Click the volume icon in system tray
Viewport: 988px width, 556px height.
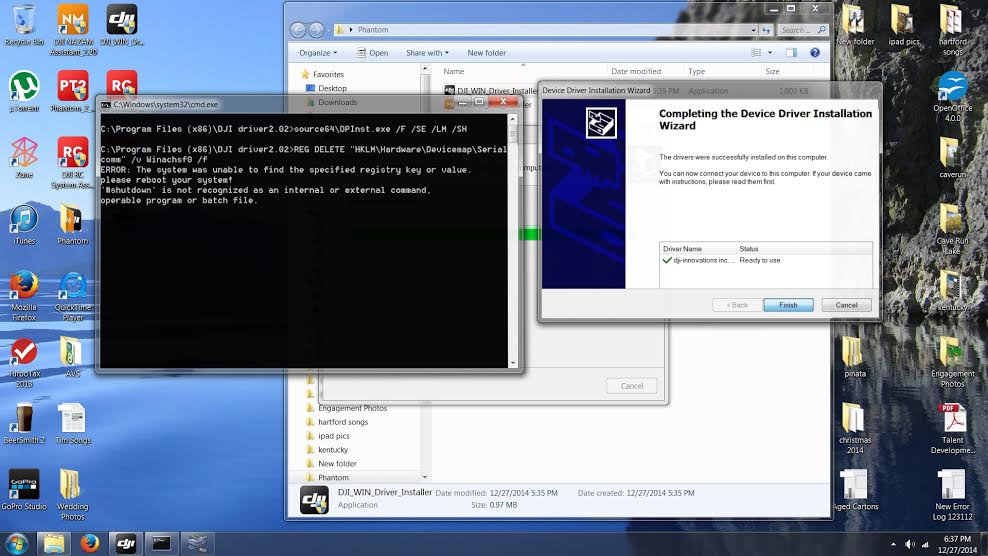pyautogui.click(x=909, y=543)
